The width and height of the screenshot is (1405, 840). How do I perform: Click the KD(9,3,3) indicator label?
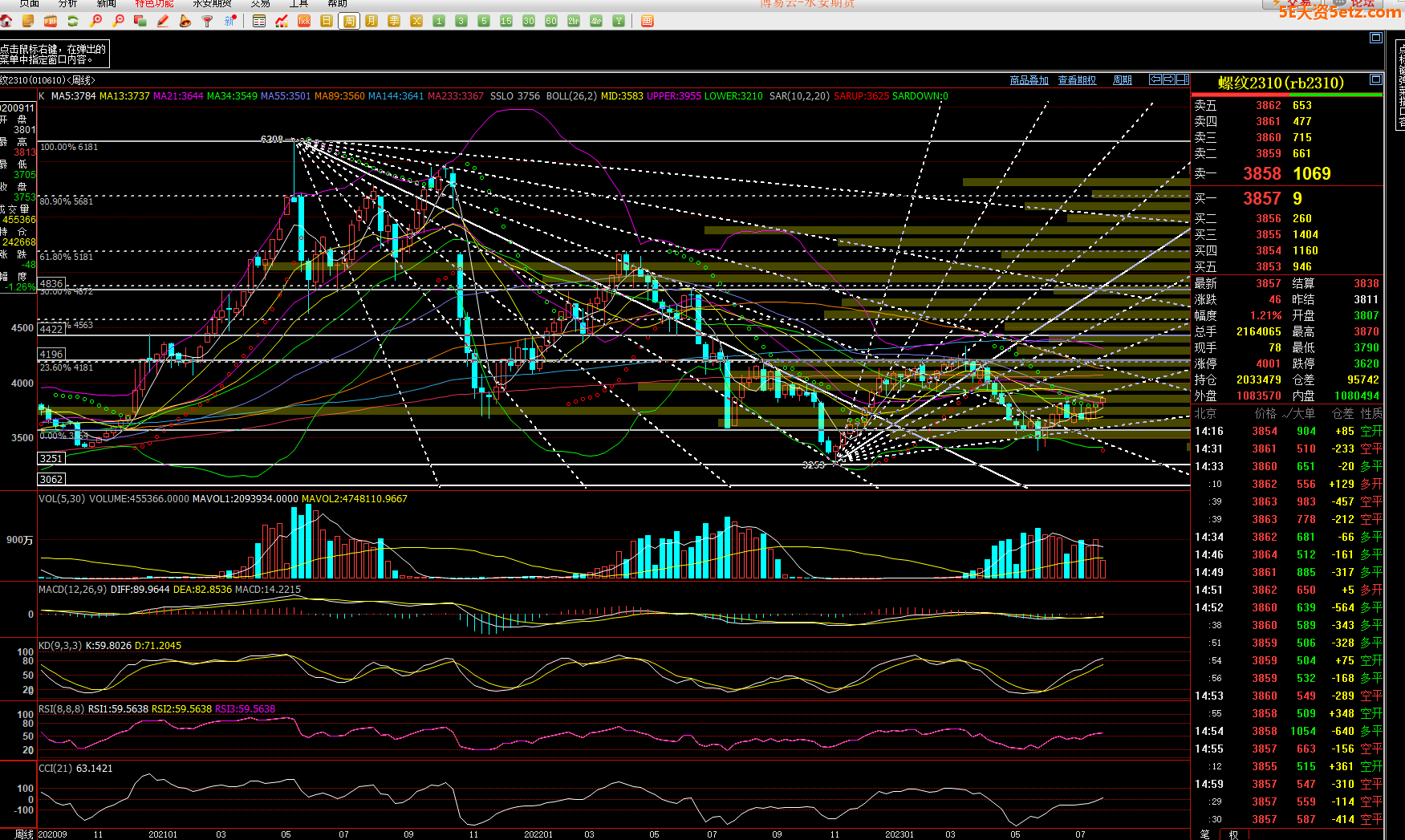60,646
